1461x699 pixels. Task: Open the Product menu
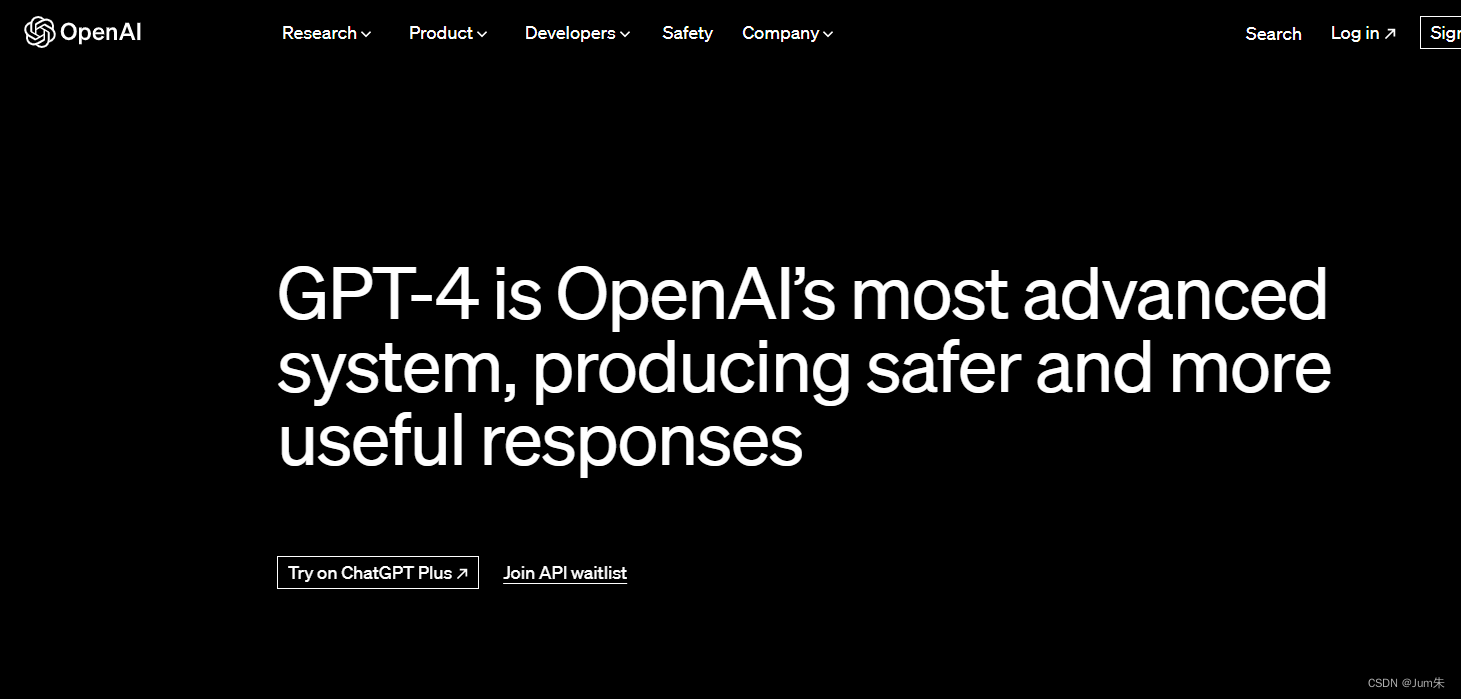(x=448, y=33)
